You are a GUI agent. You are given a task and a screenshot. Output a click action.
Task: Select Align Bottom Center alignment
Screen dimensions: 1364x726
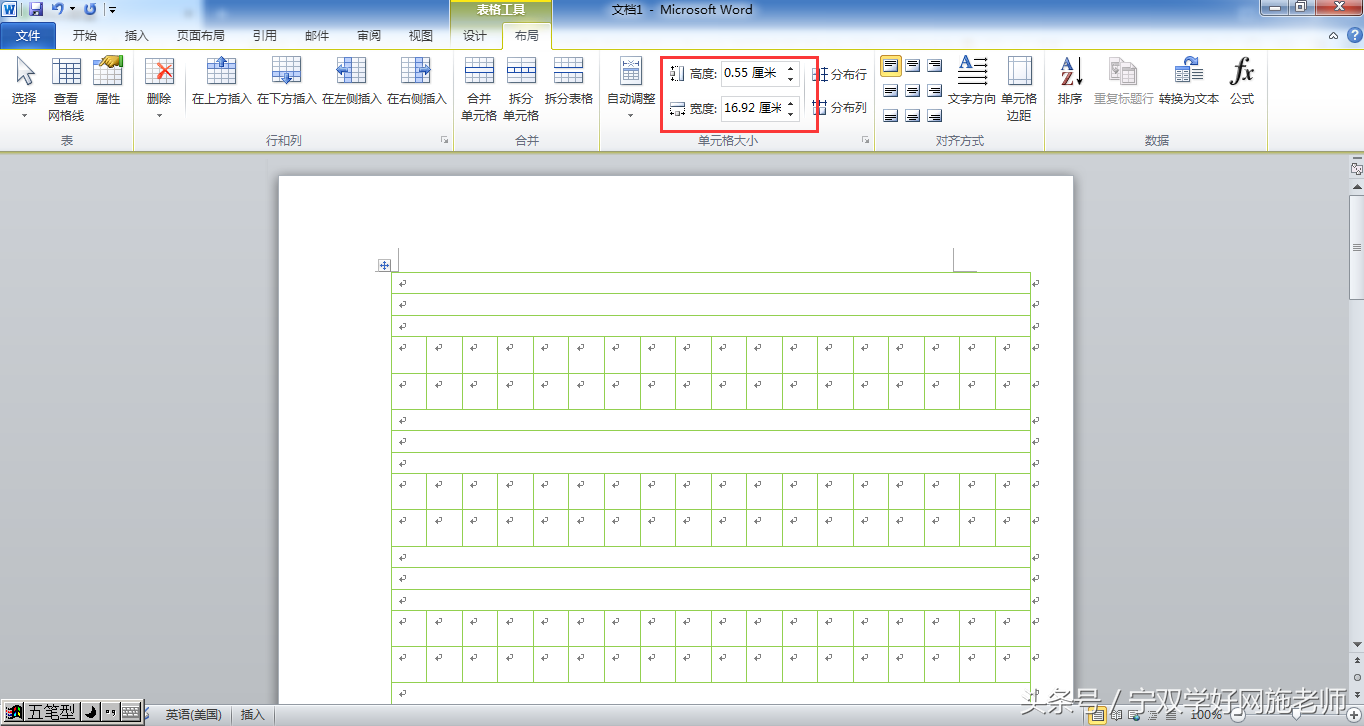click(x=912, y=116)
